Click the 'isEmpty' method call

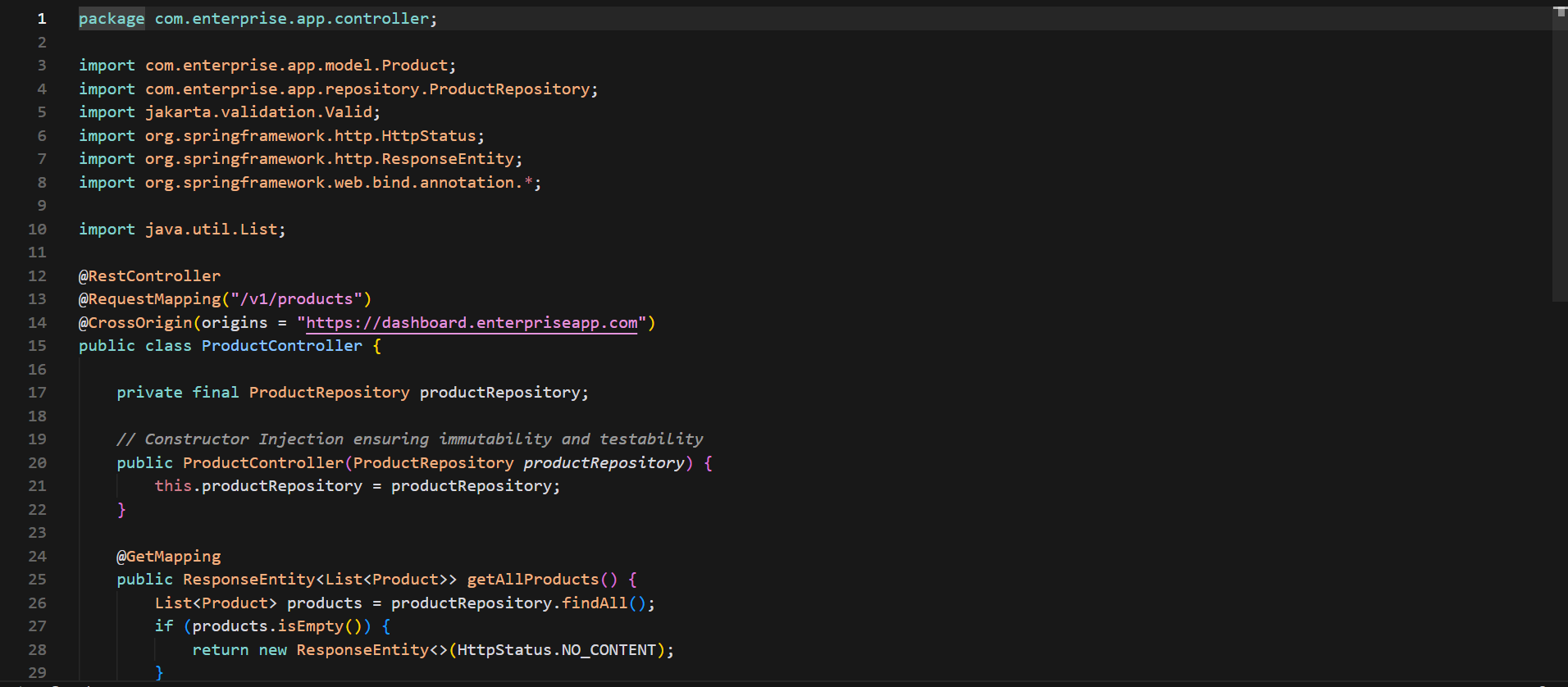311,626
